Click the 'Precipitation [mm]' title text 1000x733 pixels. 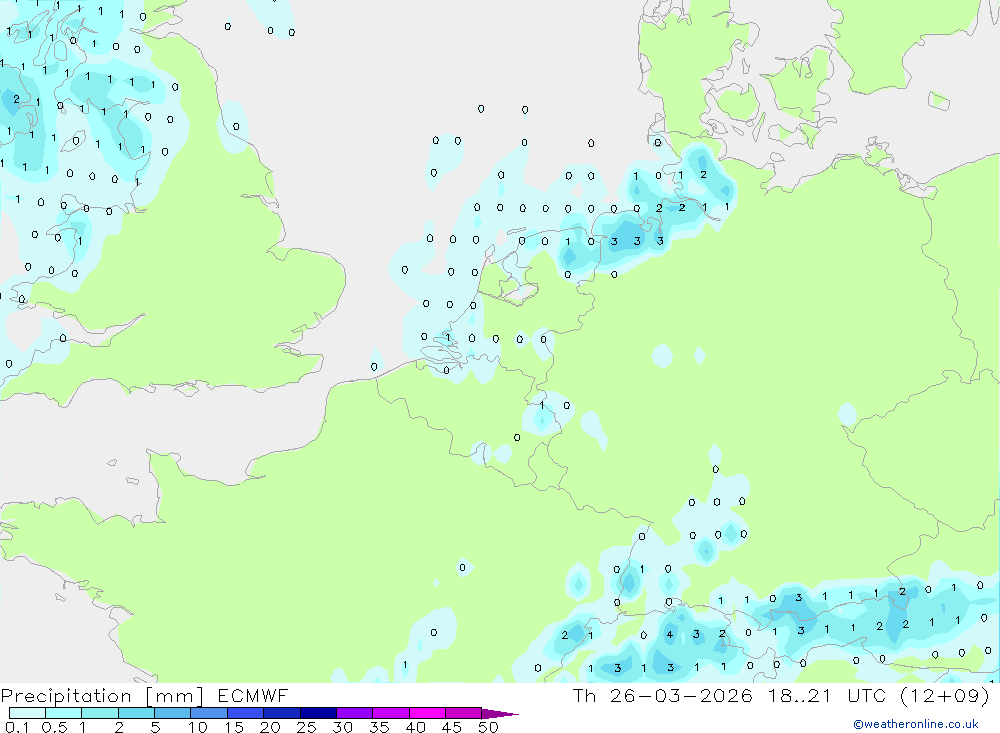click(102, 695)
